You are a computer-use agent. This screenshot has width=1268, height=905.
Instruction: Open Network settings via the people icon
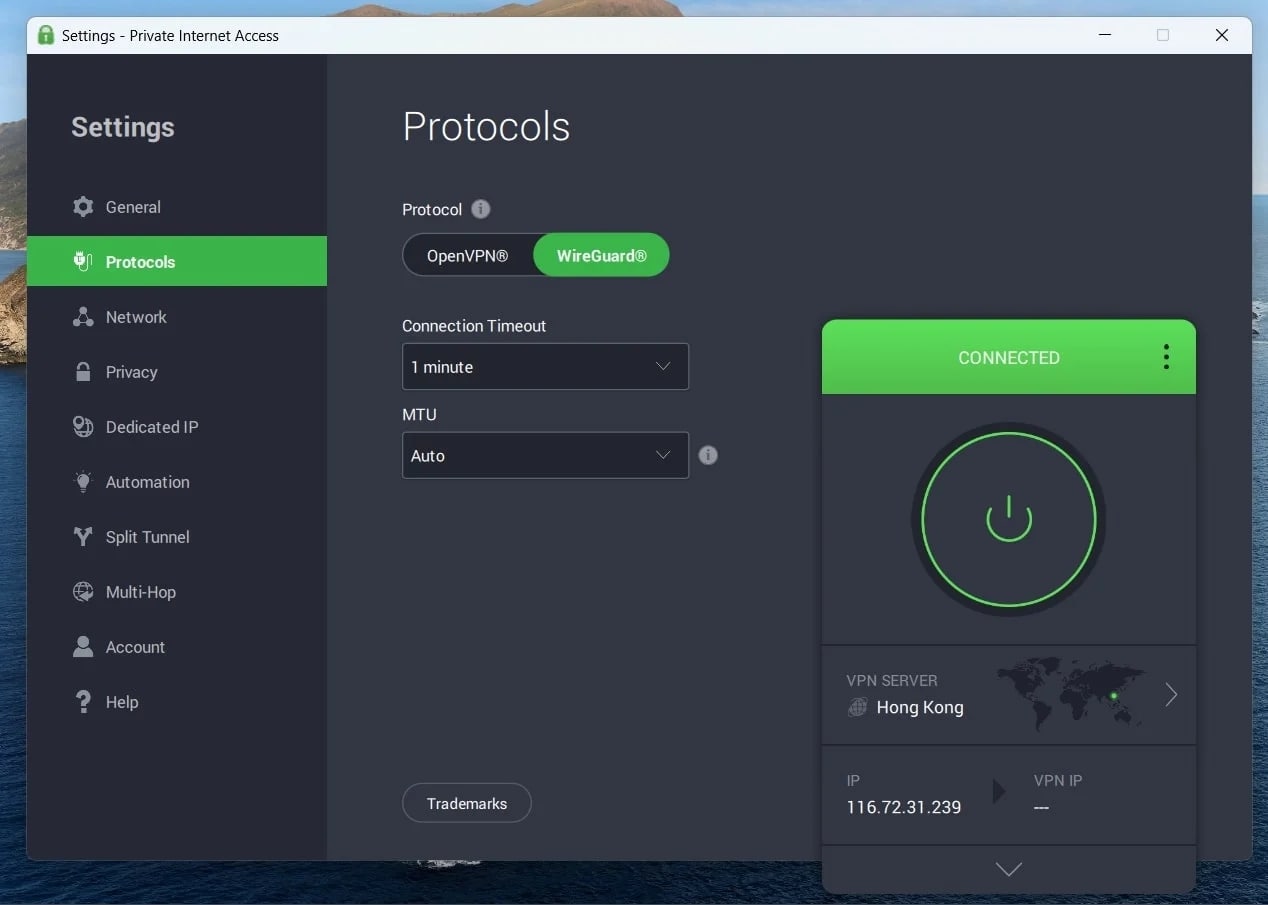83,316
